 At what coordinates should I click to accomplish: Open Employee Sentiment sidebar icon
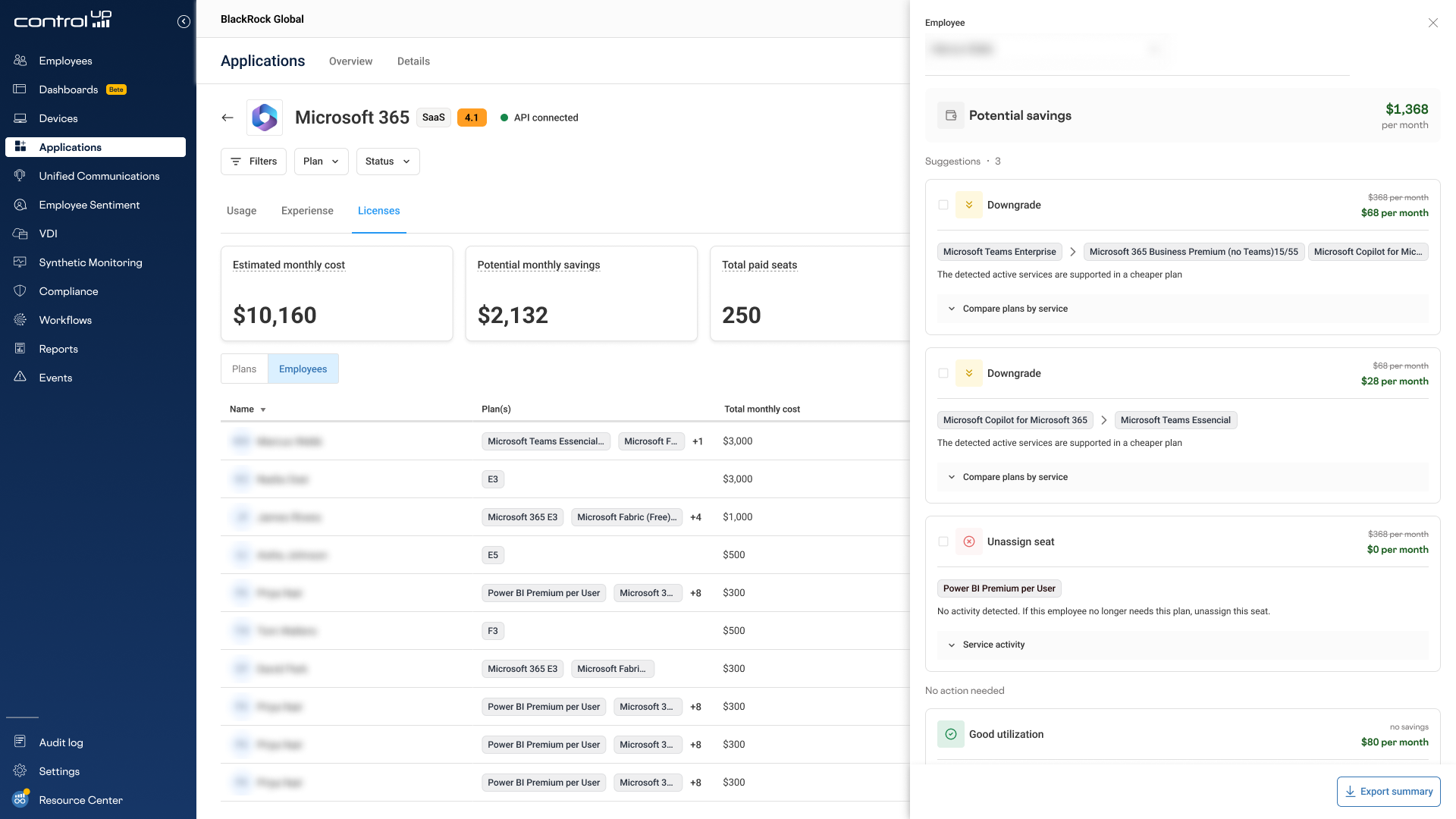coord(20,205)
